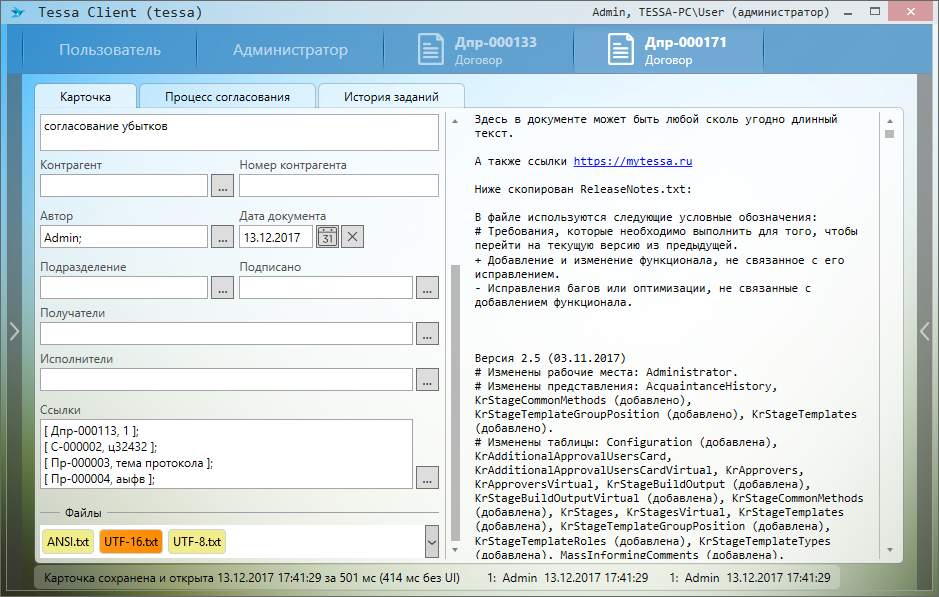The image size is (939, 597).
Task: Click the date field 13.12.2017
Action: click(x=276, y=237)
